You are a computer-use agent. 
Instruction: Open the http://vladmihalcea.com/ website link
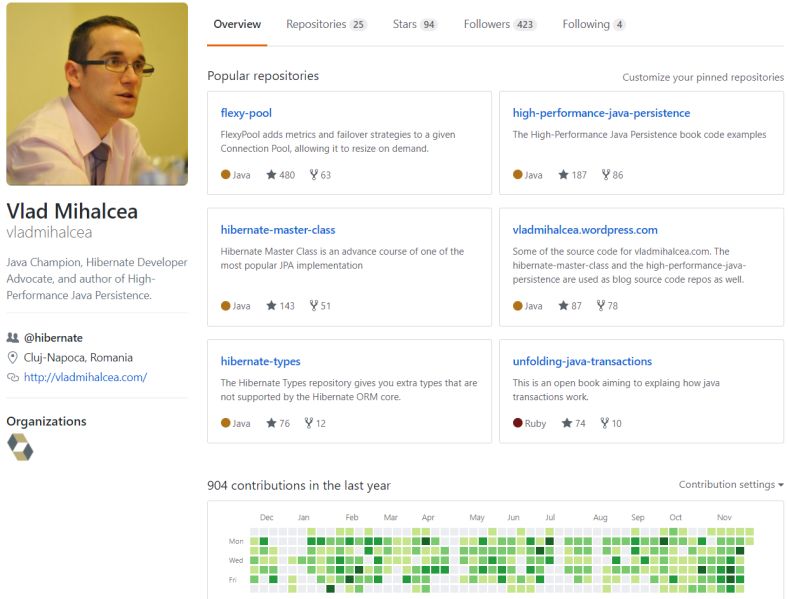pos(85,377)
